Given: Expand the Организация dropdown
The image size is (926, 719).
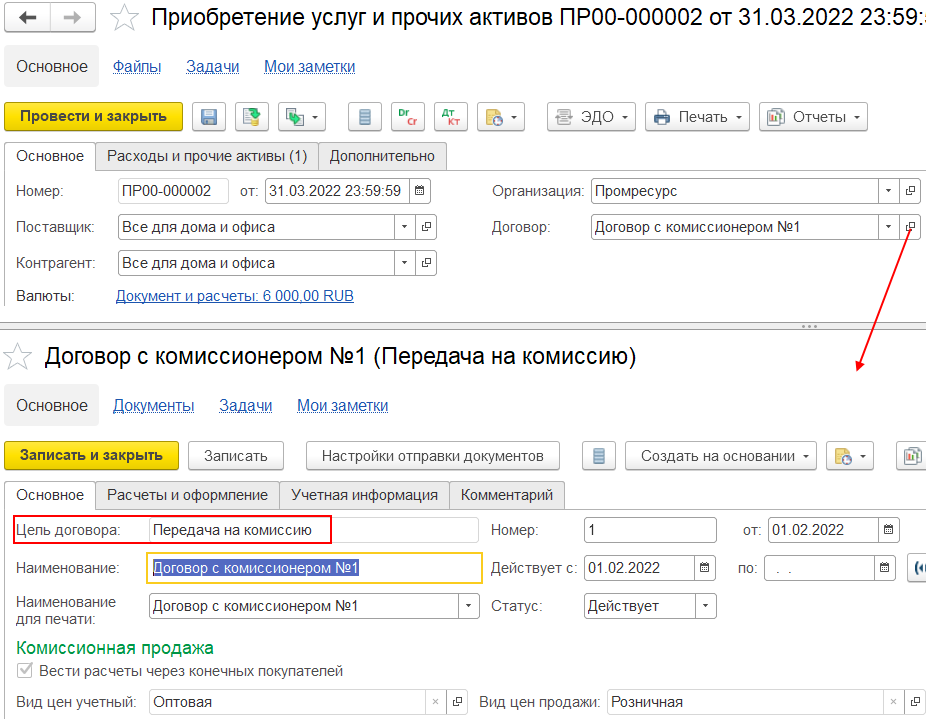Looking at the screenshot, I should pos(888,191).
